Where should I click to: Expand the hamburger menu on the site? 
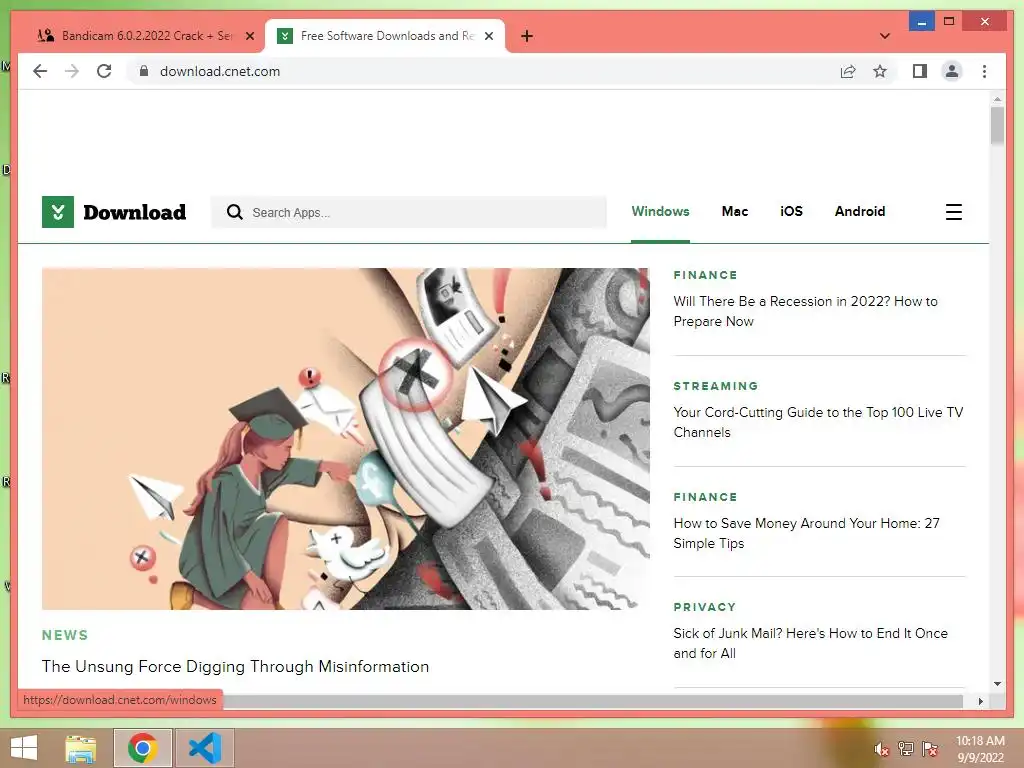(953, 212)
